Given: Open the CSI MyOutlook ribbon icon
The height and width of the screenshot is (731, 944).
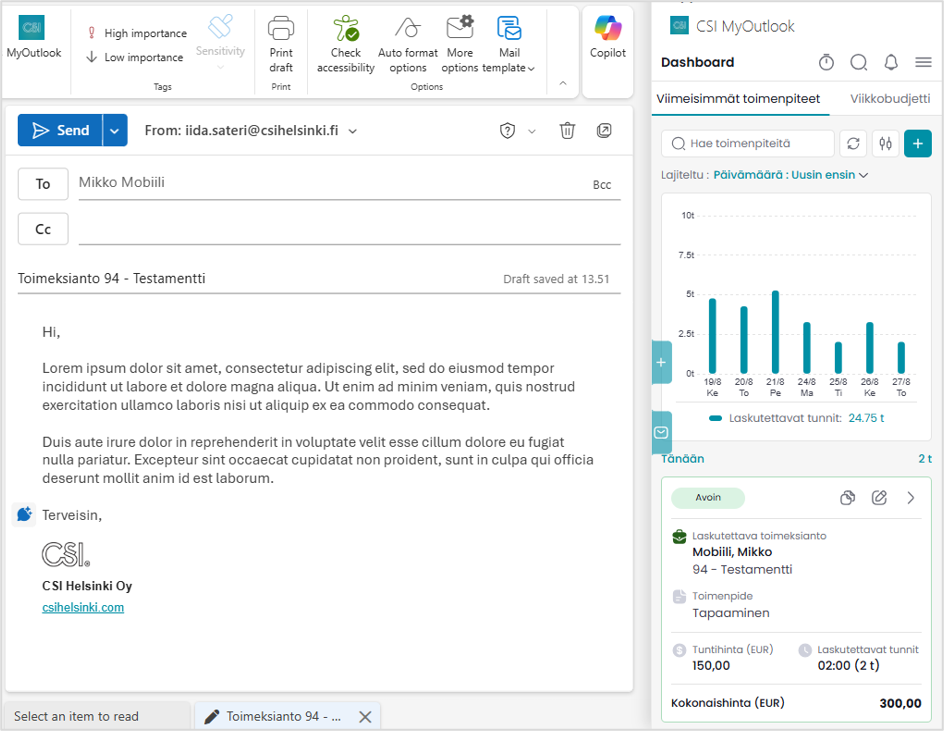Looking at the screenshot, I should pyautogui.click(x=33, y=37).
